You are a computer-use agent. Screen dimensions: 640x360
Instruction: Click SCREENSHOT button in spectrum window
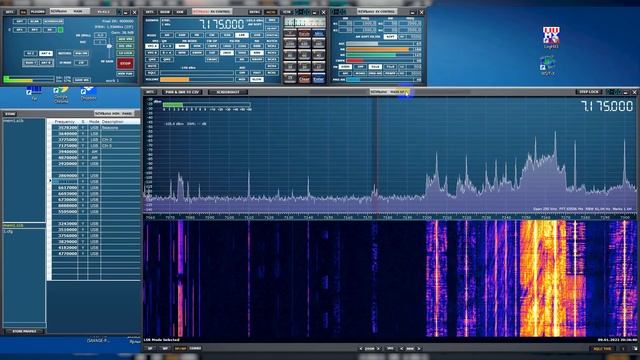228,92
